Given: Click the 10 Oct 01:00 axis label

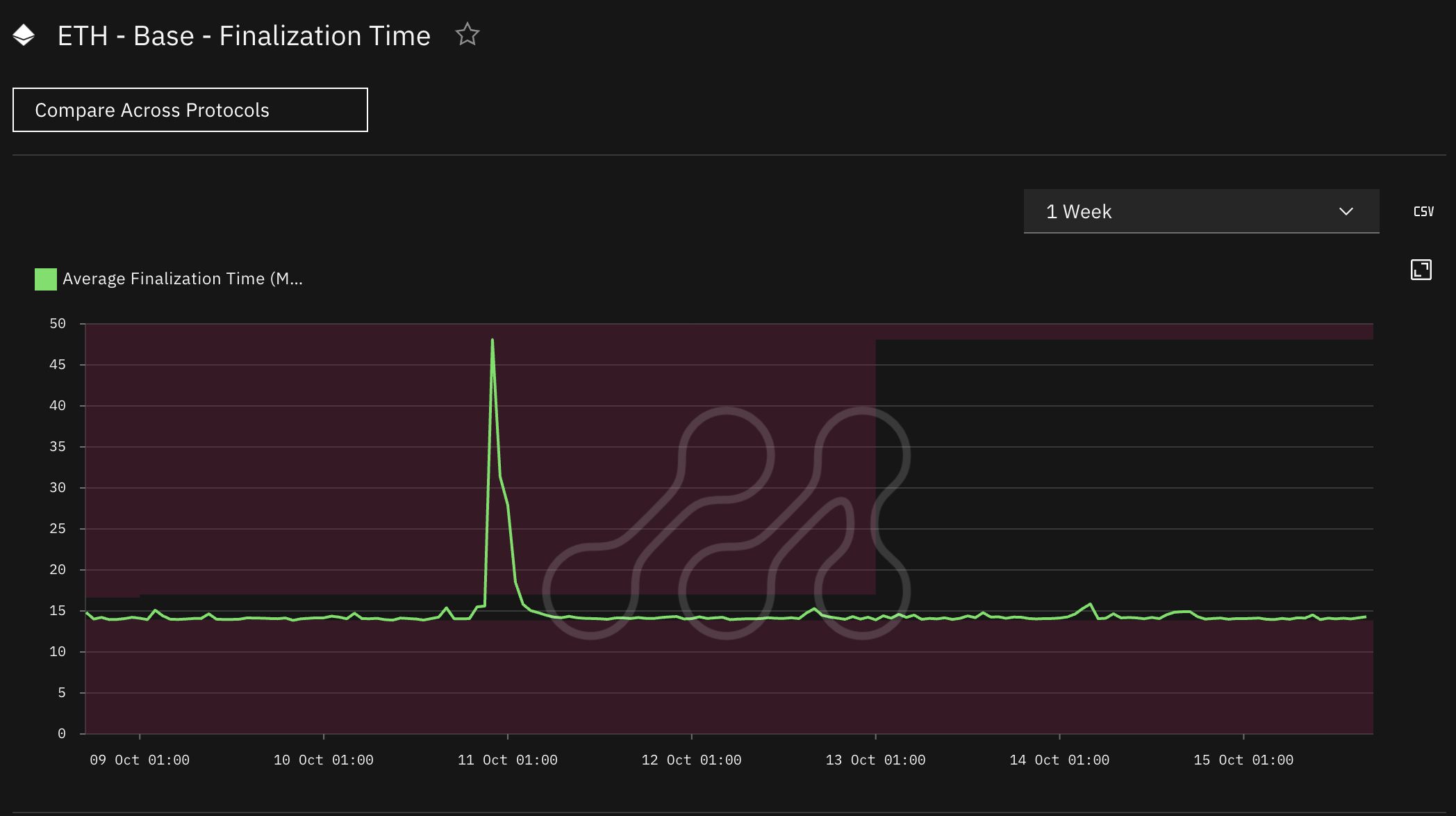Looking at the screenshot, I should pos(324,760).
